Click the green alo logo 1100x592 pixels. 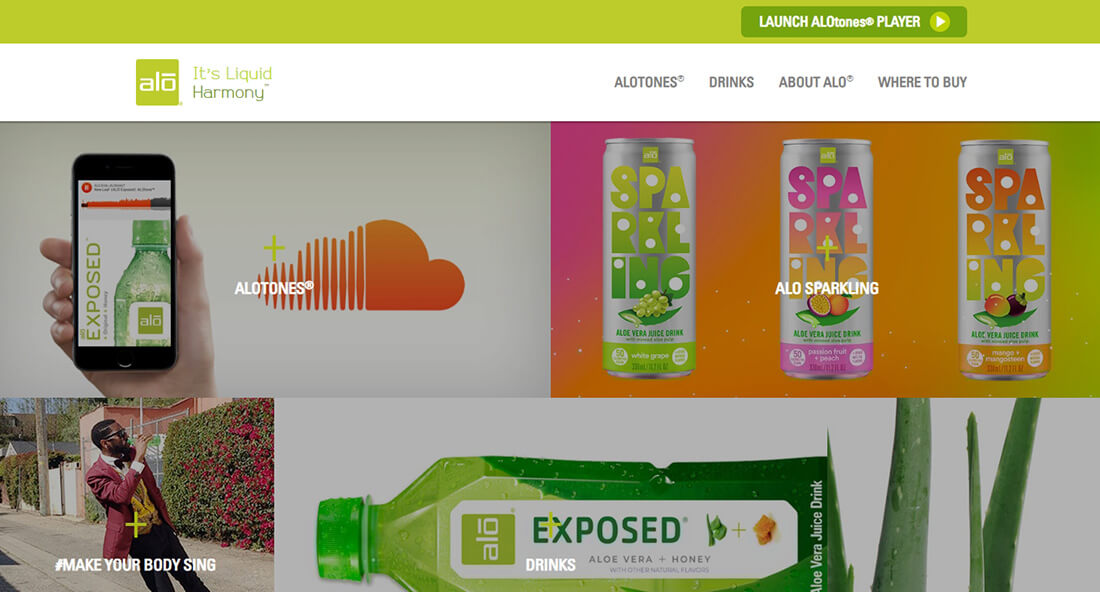point(157,82)
